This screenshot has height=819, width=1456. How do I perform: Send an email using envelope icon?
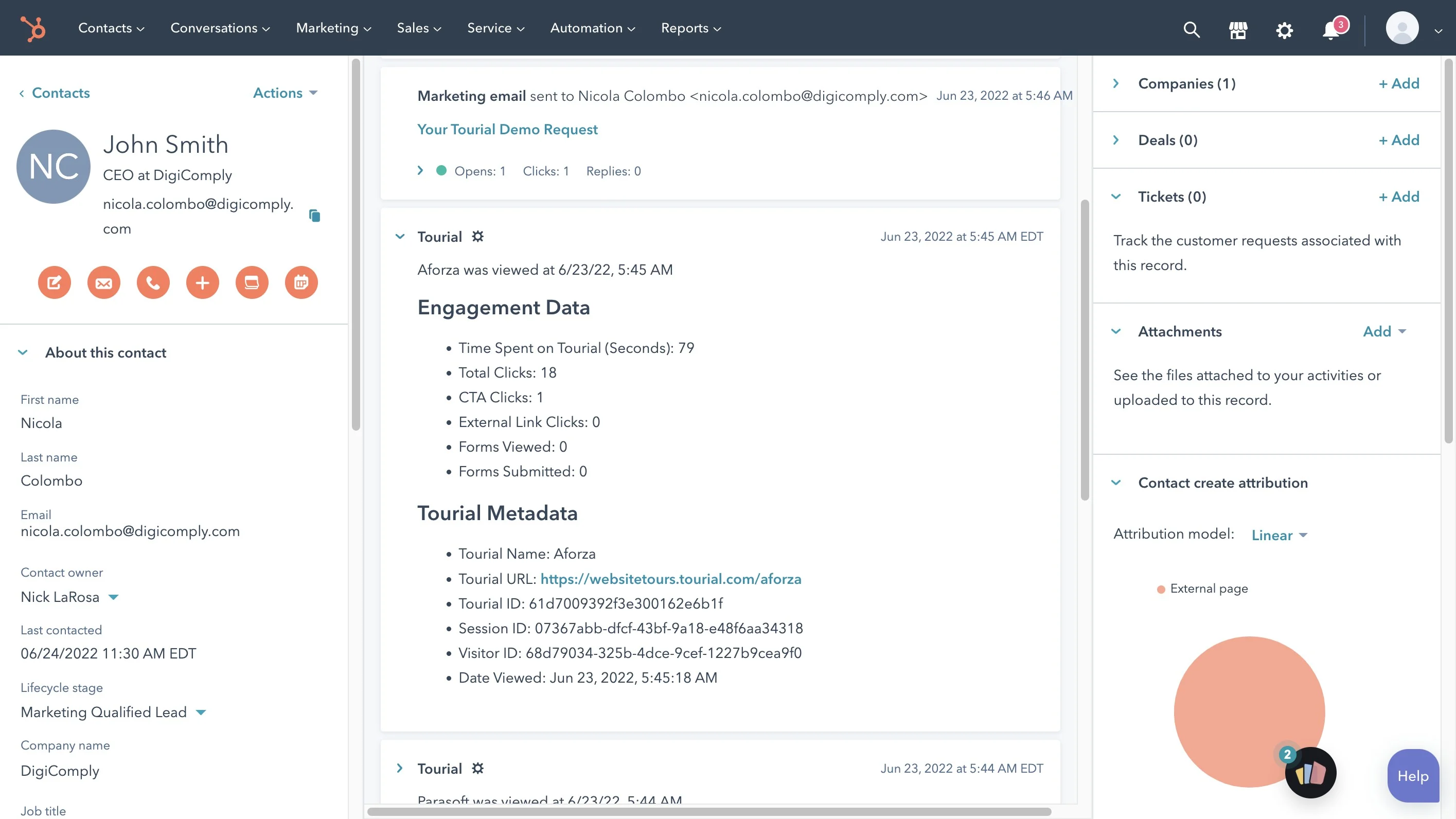click(x=103, y=282)
